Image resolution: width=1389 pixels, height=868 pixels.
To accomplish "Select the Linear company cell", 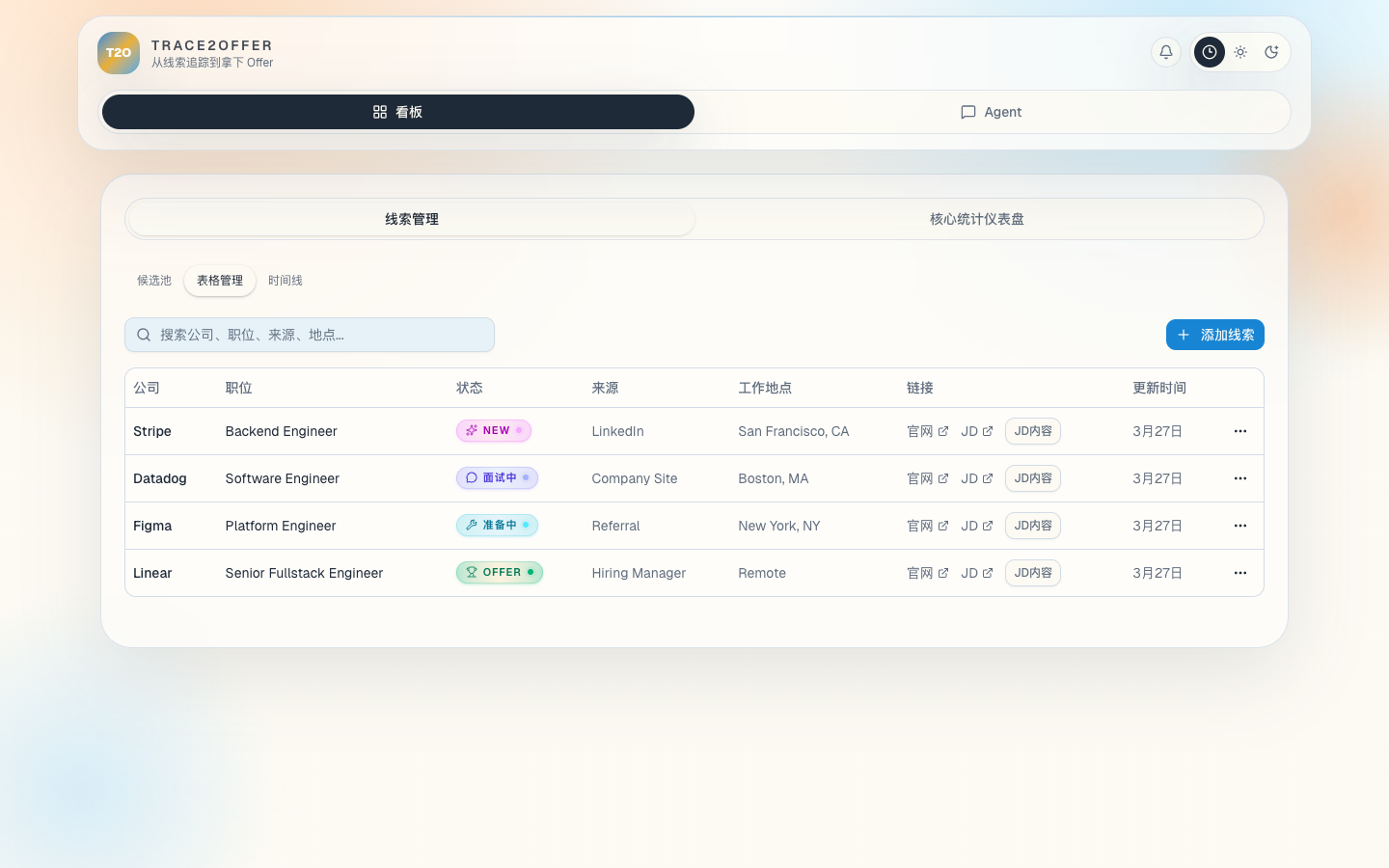I will tap(152, 573).
